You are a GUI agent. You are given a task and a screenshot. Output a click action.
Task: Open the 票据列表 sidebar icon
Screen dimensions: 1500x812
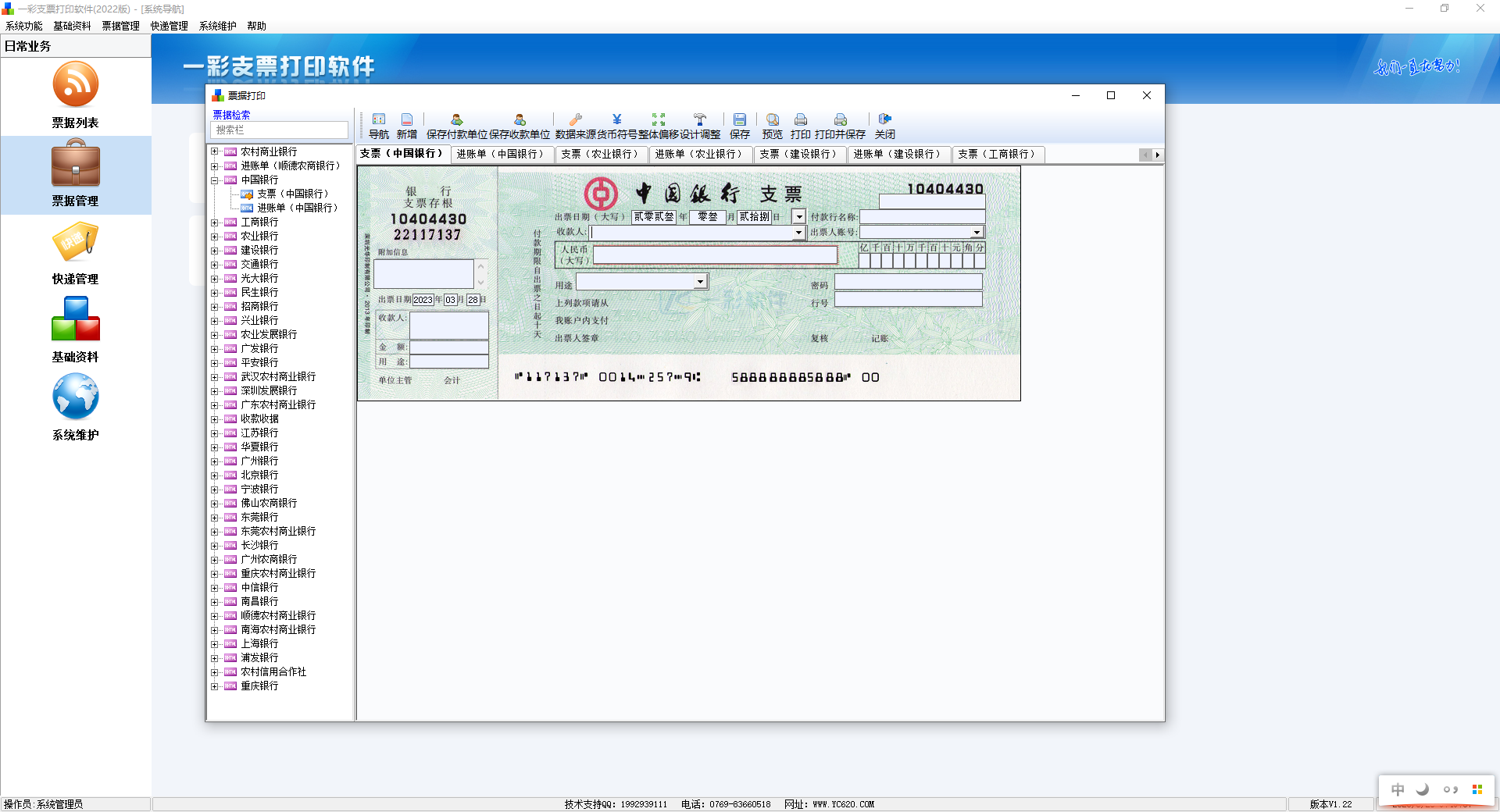(75, 85)
